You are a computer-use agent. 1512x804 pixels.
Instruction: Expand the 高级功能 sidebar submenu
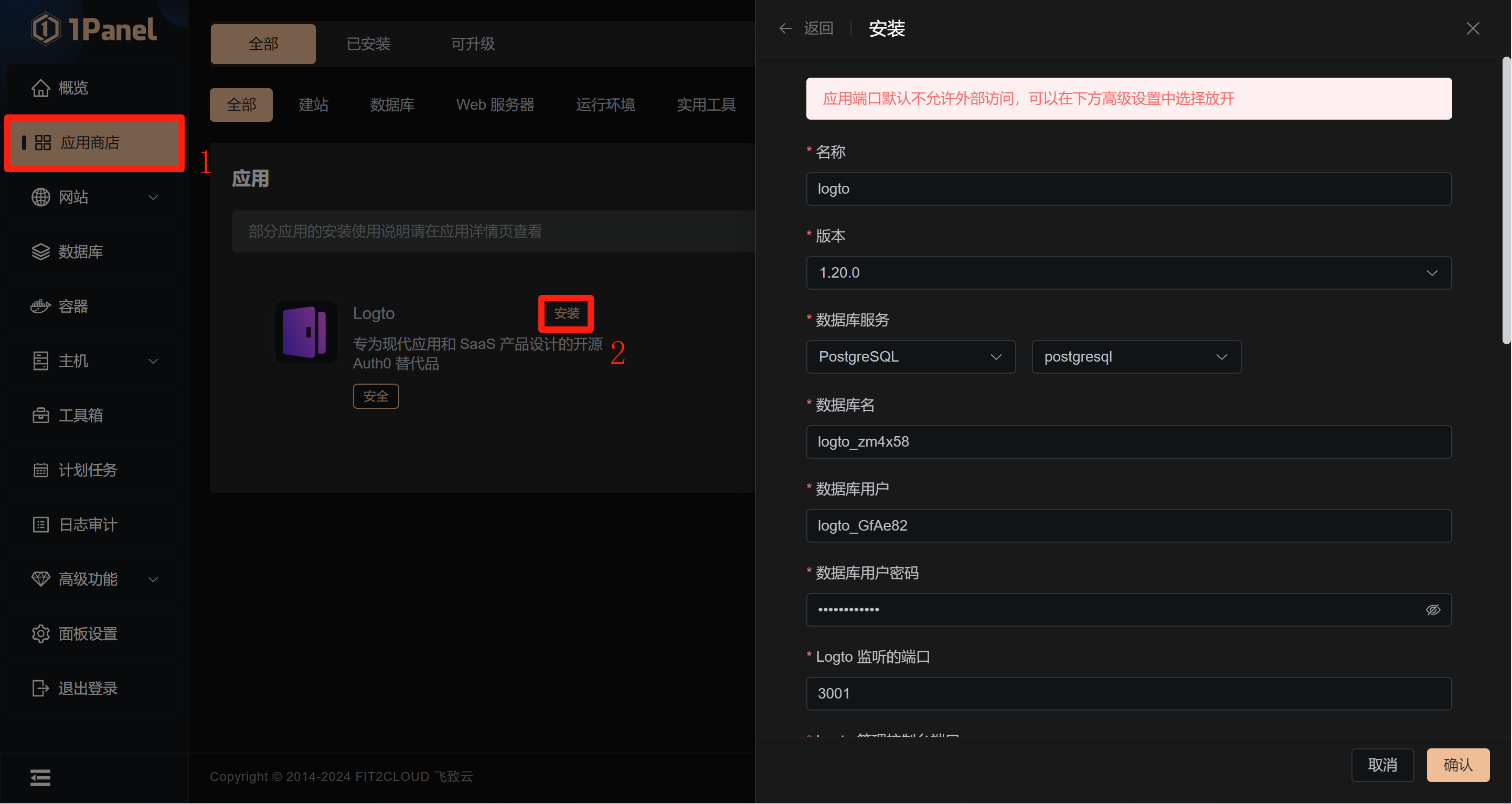[x=153, y=580]
